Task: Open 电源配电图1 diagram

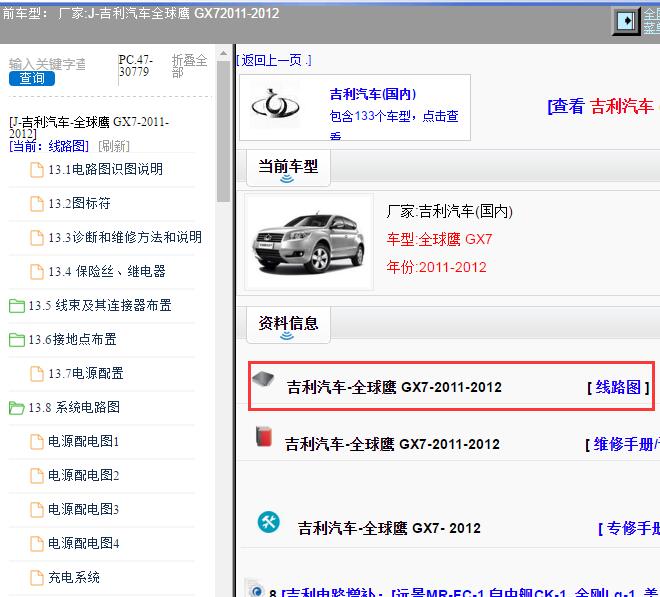Action: pyautogui.click(x=83, y=441)
